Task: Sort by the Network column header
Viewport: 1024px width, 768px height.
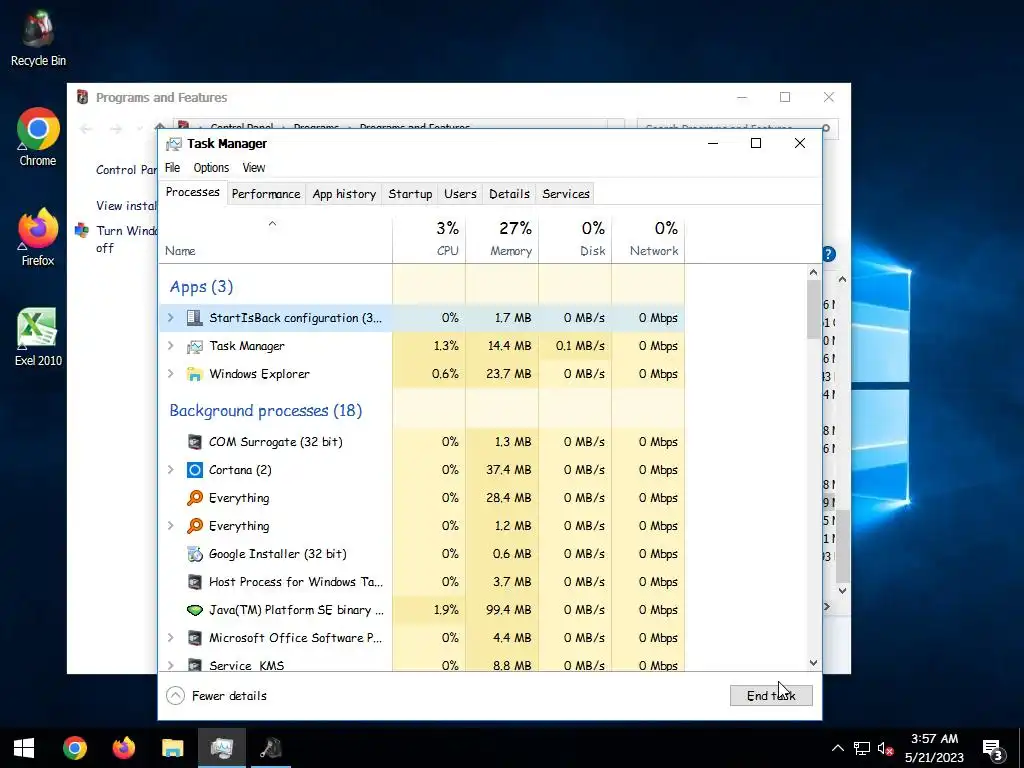Action: [x=648, y=239]
